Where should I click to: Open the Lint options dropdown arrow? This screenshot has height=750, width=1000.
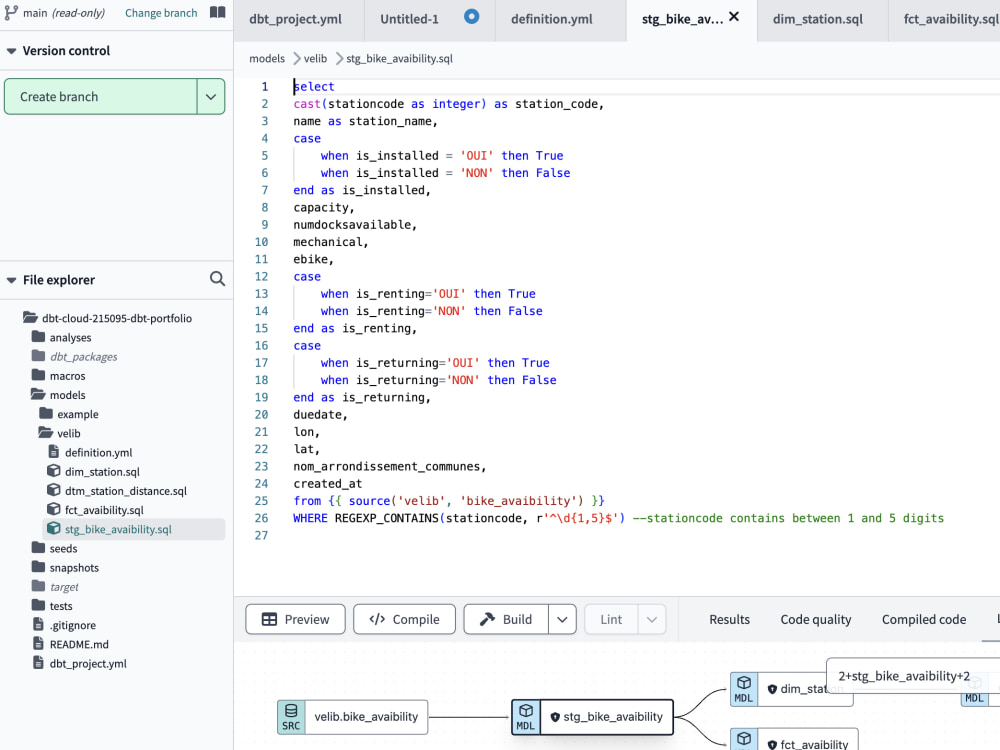click(652, 619)
